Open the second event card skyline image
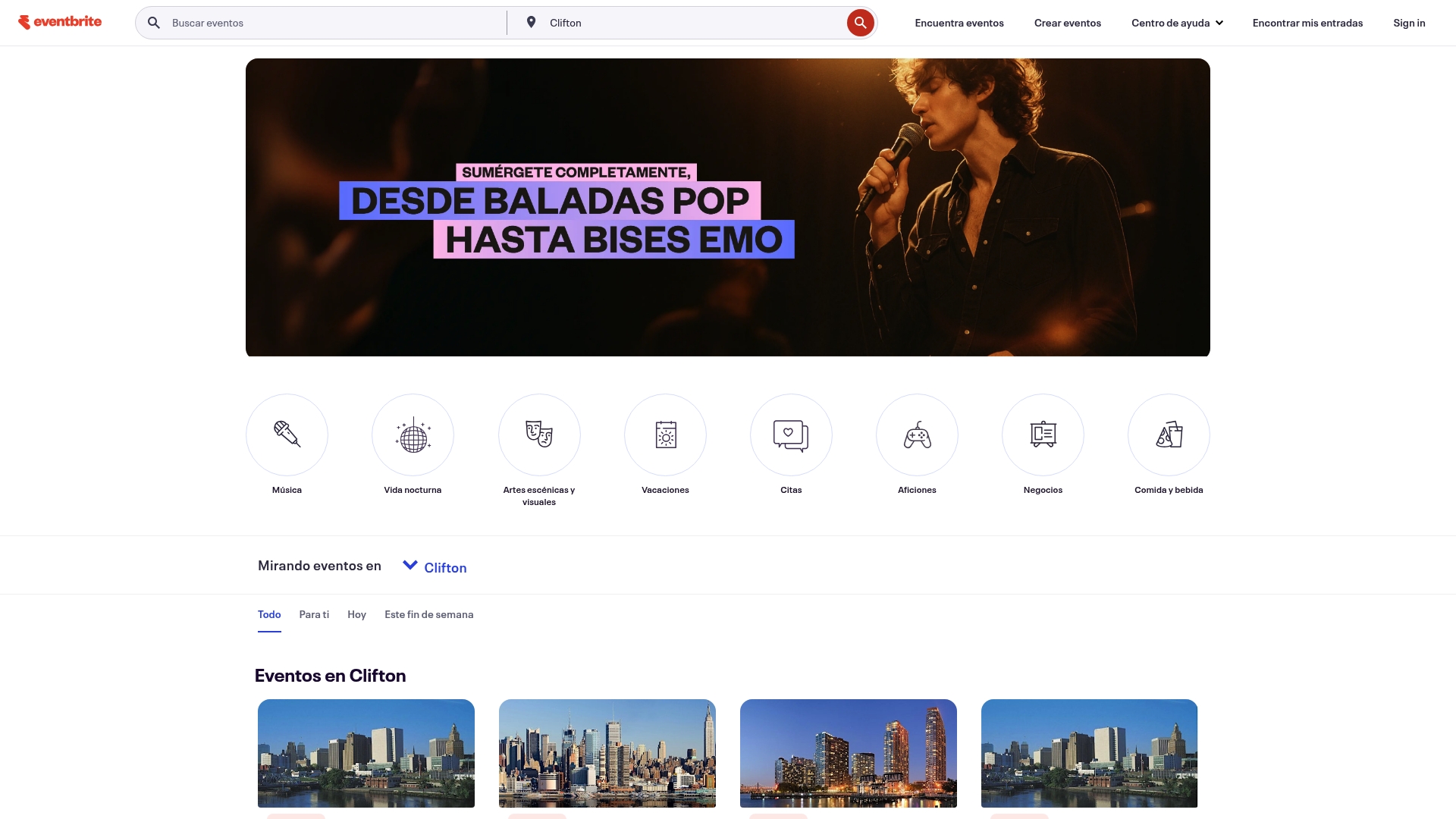 pyautogui.click(x=607, y=753)
